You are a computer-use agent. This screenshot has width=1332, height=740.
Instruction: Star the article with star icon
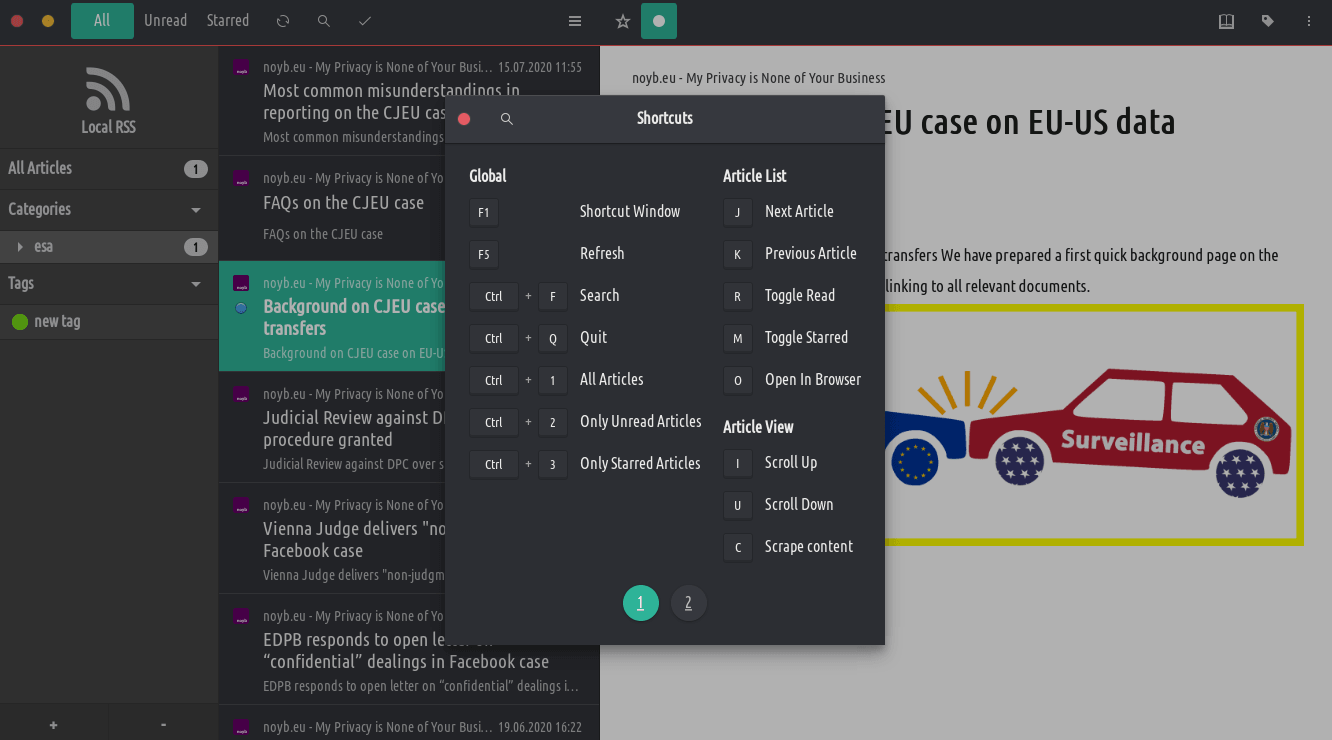622,21
